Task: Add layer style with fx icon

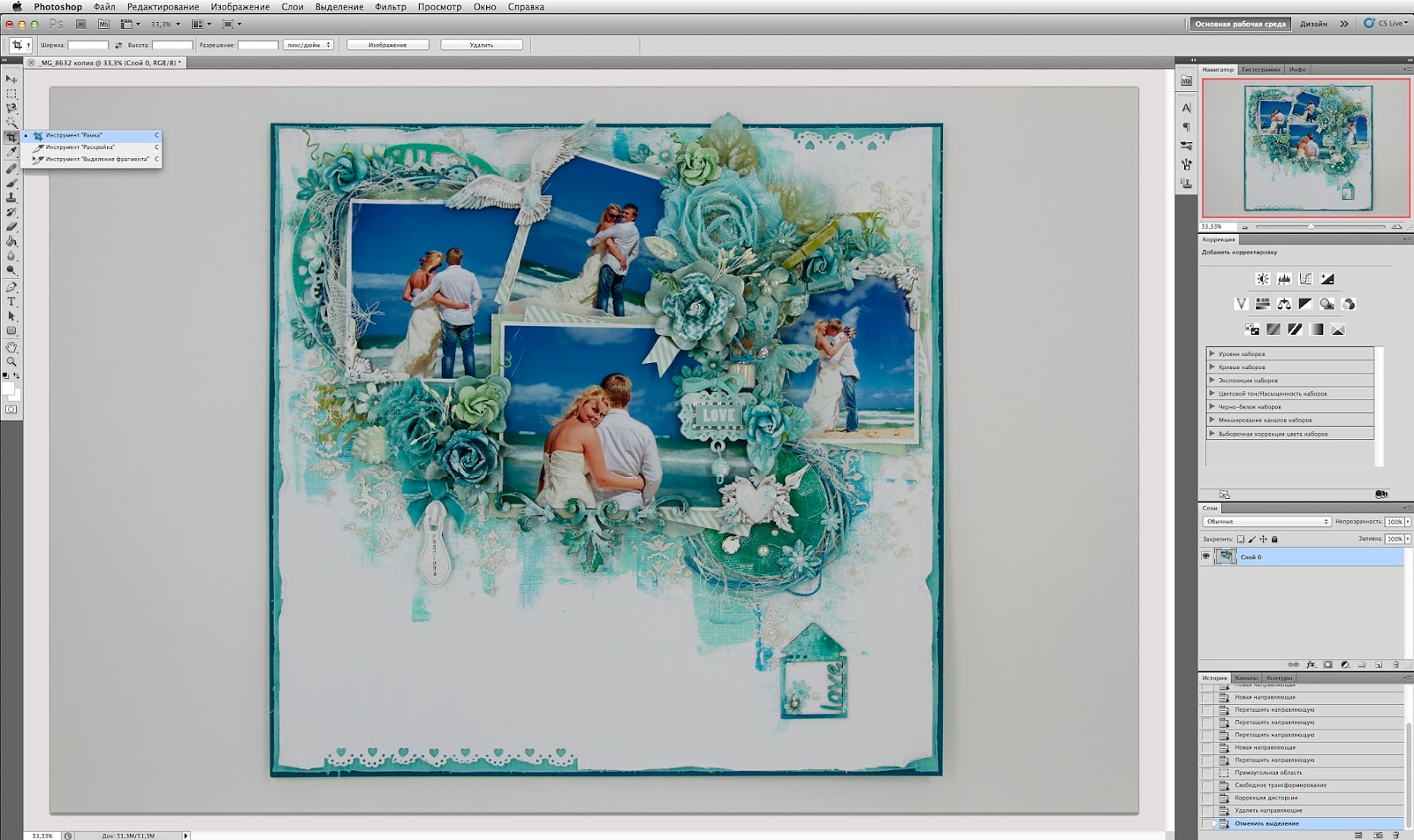Action: pos(1311,664)
